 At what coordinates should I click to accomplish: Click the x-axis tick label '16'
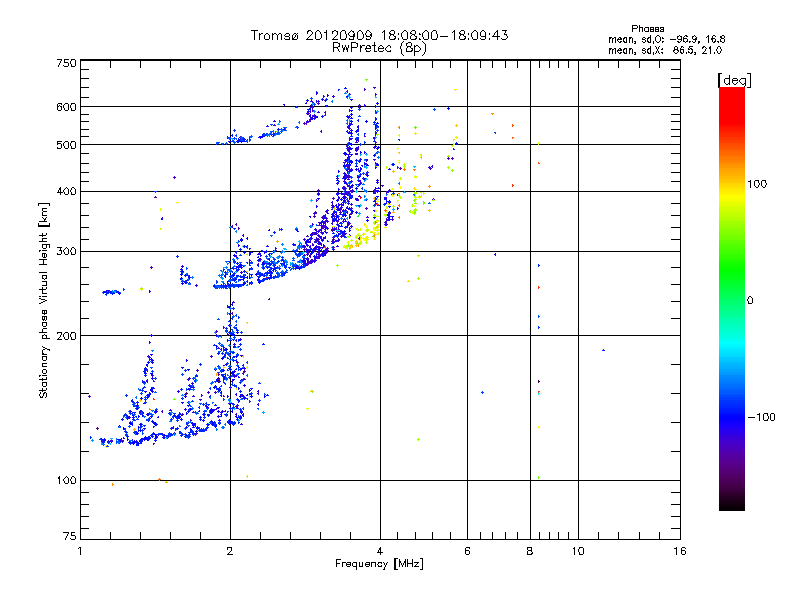pyautogui.click(x=680, y=551)
